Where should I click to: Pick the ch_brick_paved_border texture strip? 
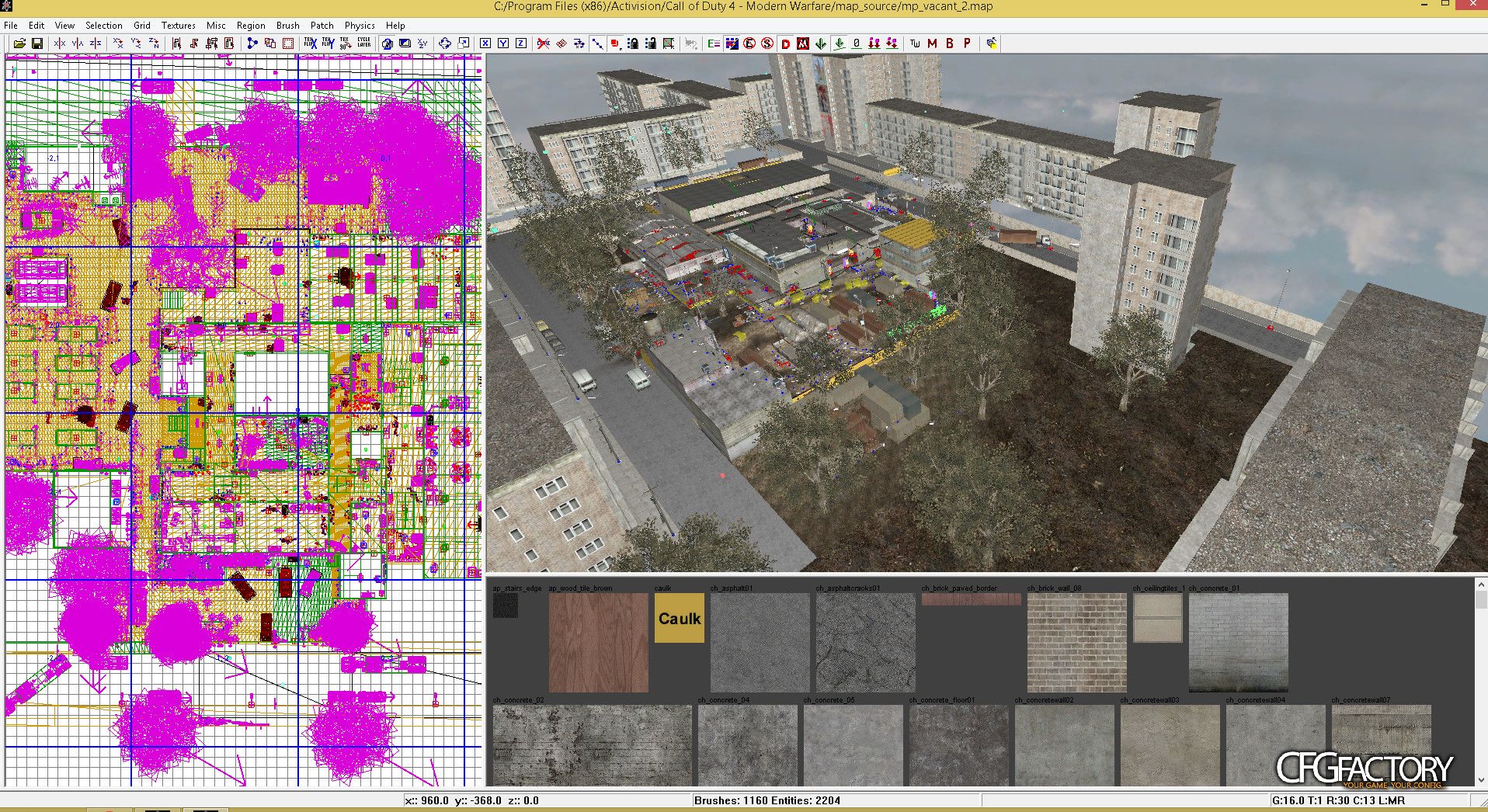pyautogui.click(x=972, y=599)
